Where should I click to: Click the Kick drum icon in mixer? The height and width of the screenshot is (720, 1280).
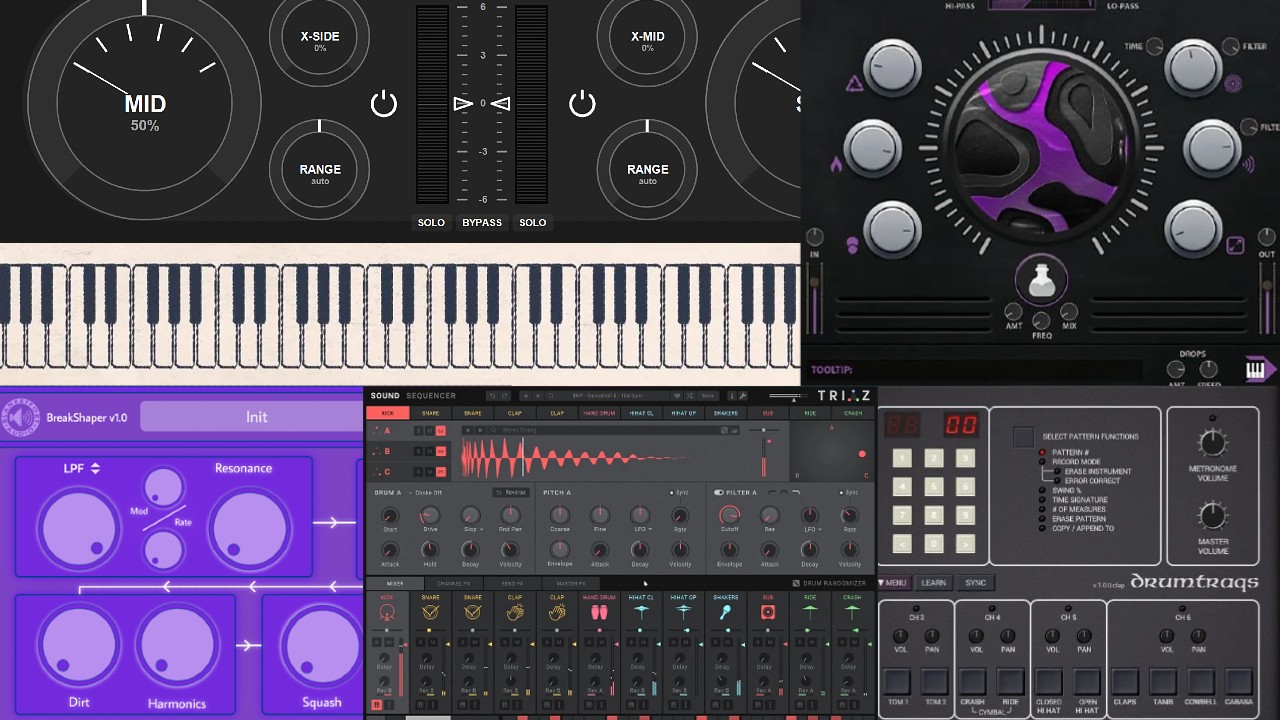tap(387, 613)
